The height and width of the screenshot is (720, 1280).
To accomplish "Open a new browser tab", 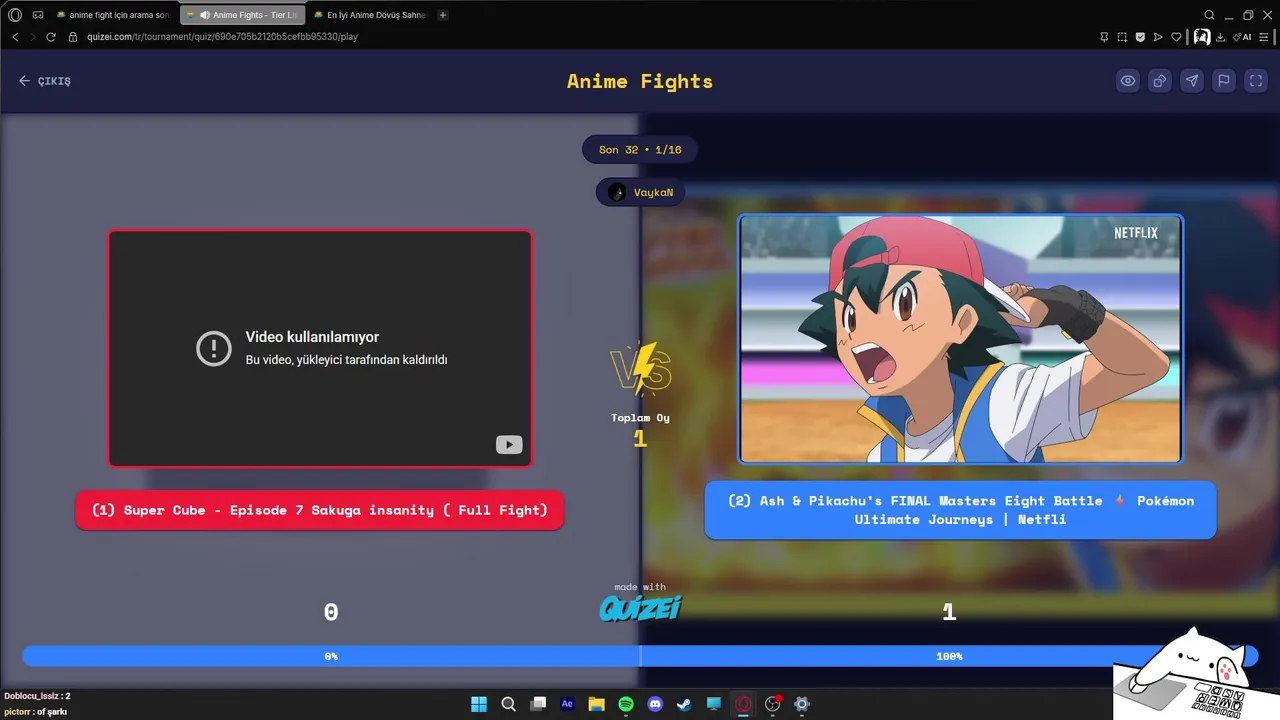I will click(443, 15).
